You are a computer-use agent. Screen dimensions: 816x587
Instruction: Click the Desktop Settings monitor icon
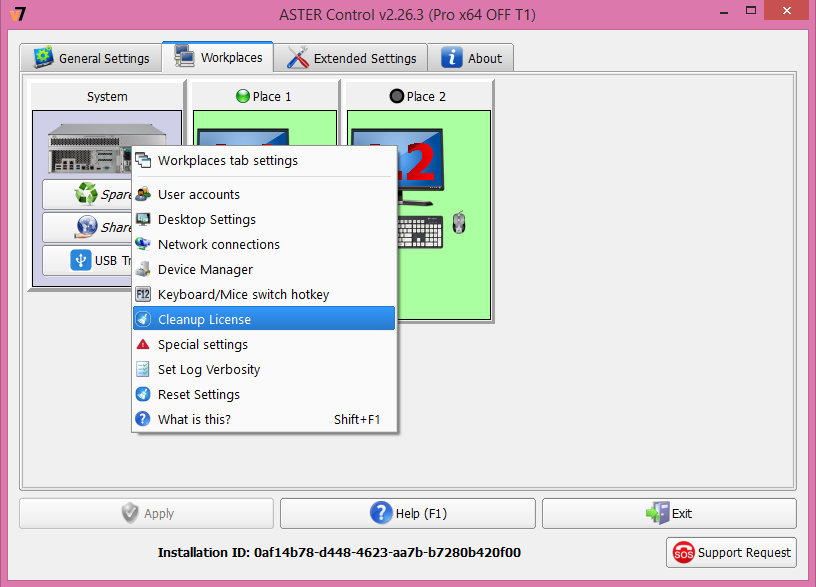click(143, 219)
